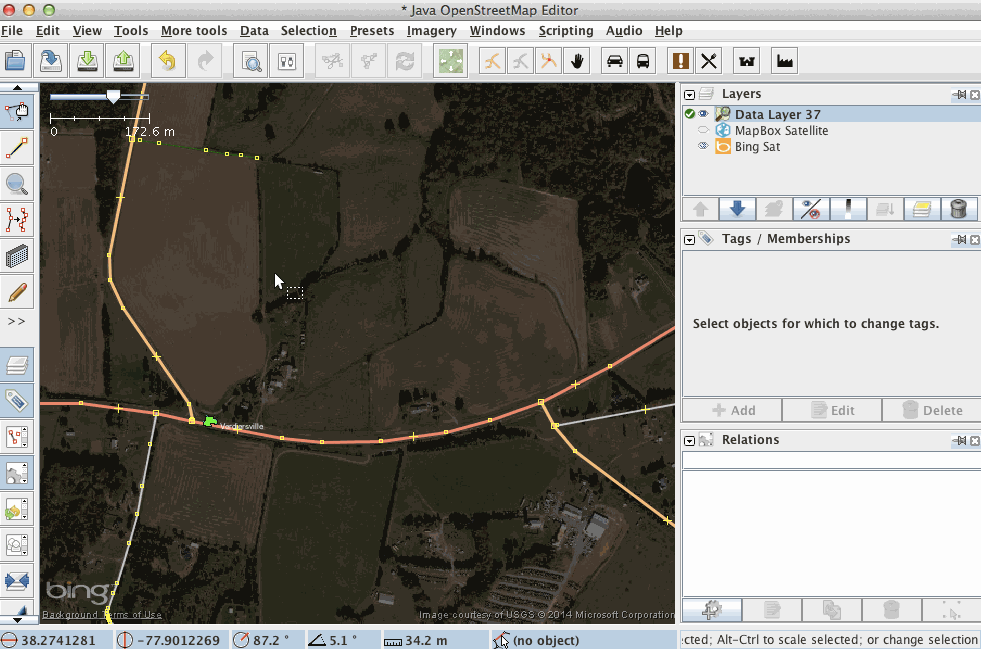The height and width of the screenshot is (649, 981).
Task: Collapse the Relations panel
Action: coord(688,440)
